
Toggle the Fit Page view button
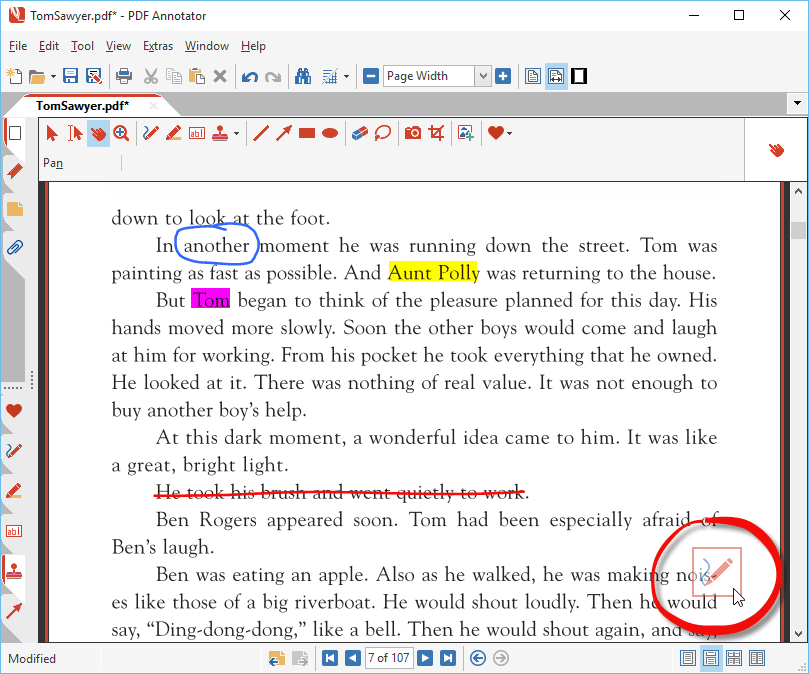(533, 76)
